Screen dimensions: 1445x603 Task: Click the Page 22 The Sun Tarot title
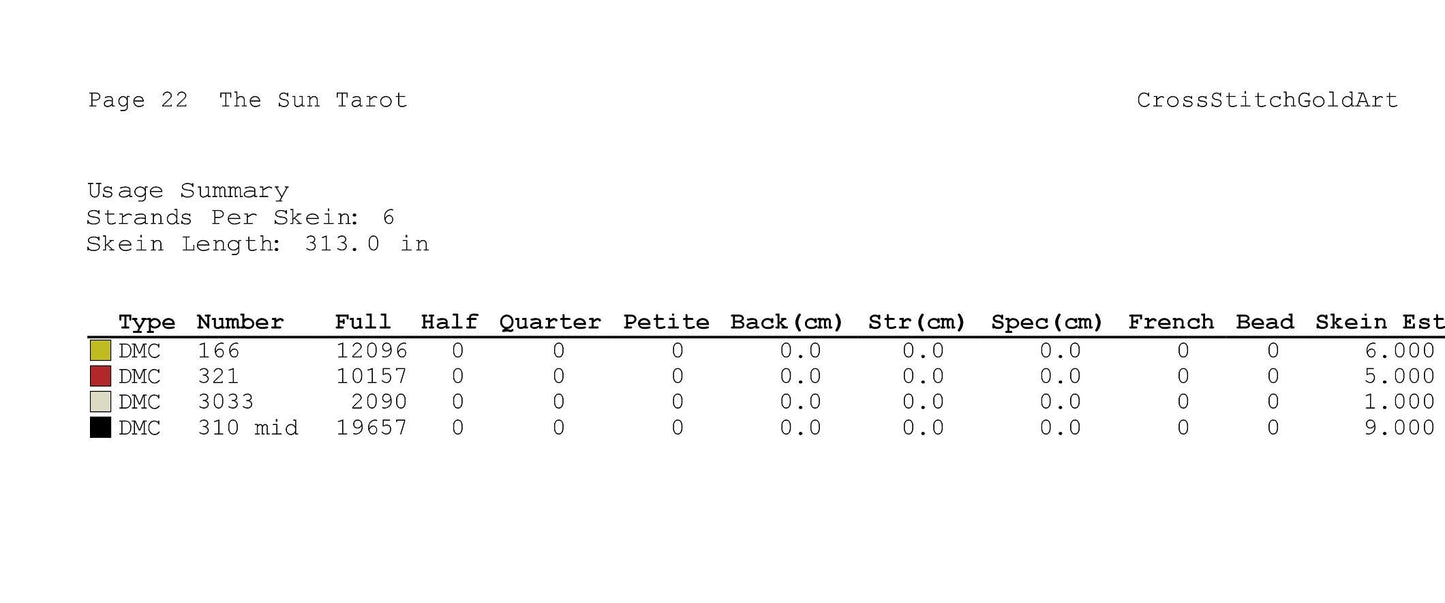(247, 100)
